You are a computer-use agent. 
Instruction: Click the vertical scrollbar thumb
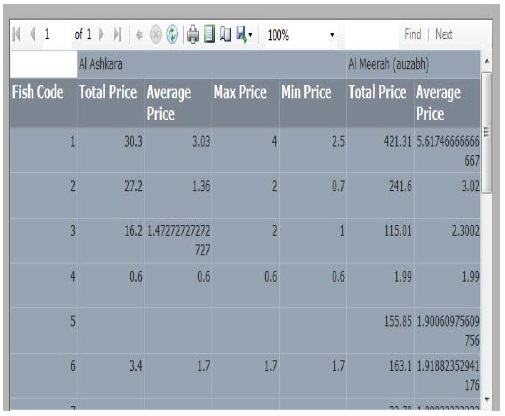[x=487, y=133]
